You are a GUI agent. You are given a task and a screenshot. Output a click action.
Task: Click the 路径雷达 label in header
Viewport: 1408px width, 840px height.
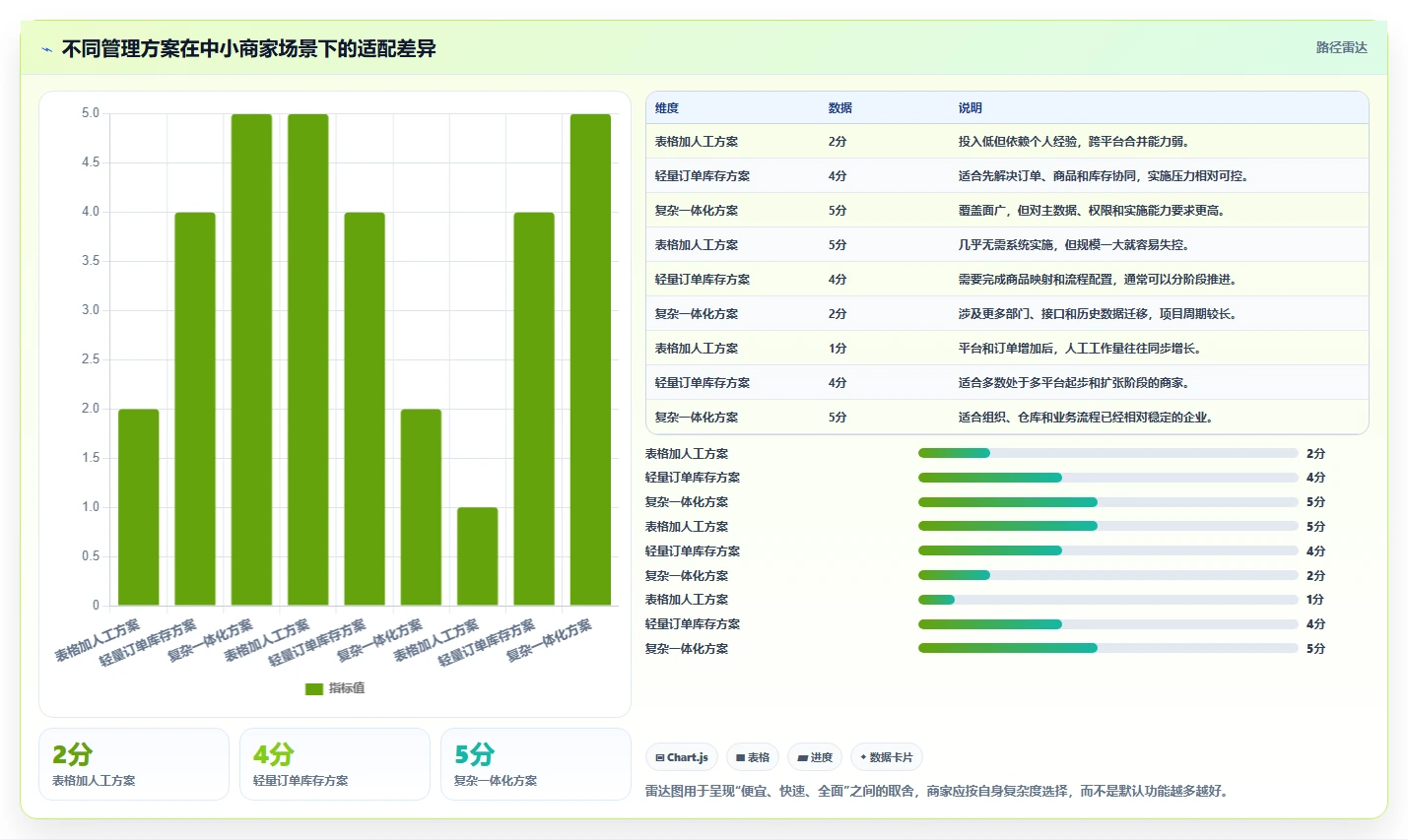(1342, 47)
